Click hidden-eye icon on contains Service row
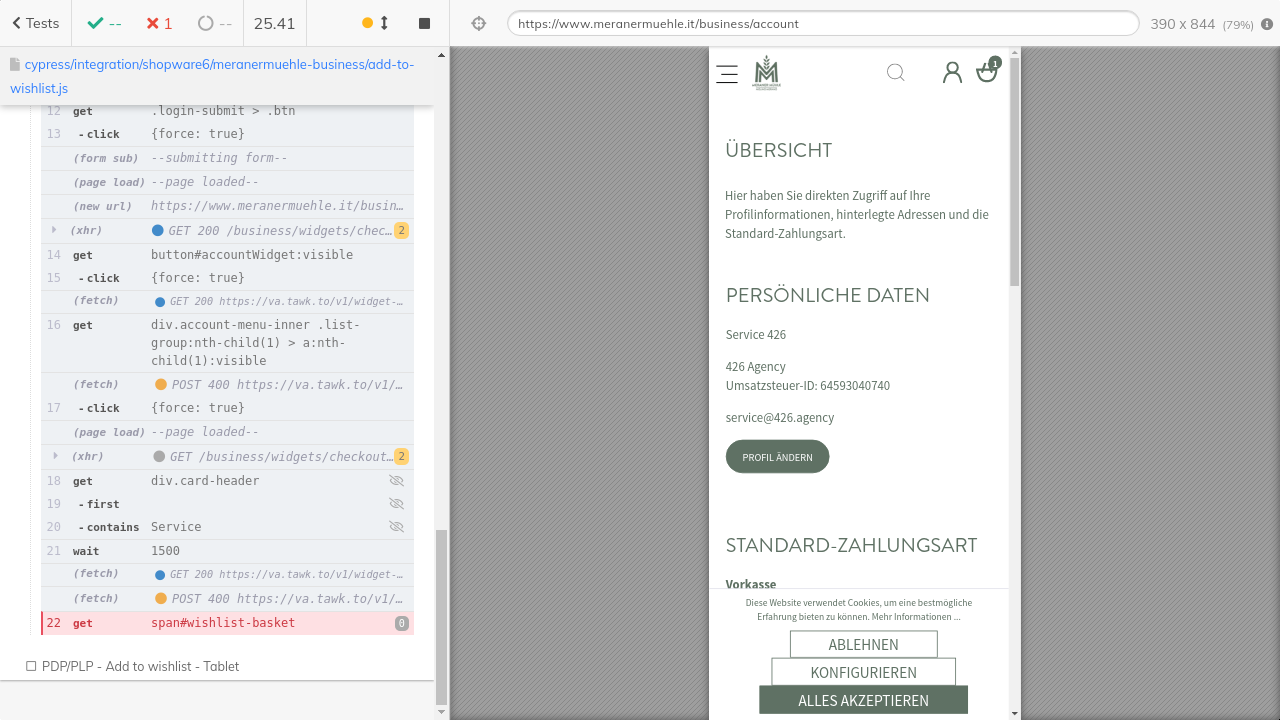1280x720 pixels. click(396, 527)
